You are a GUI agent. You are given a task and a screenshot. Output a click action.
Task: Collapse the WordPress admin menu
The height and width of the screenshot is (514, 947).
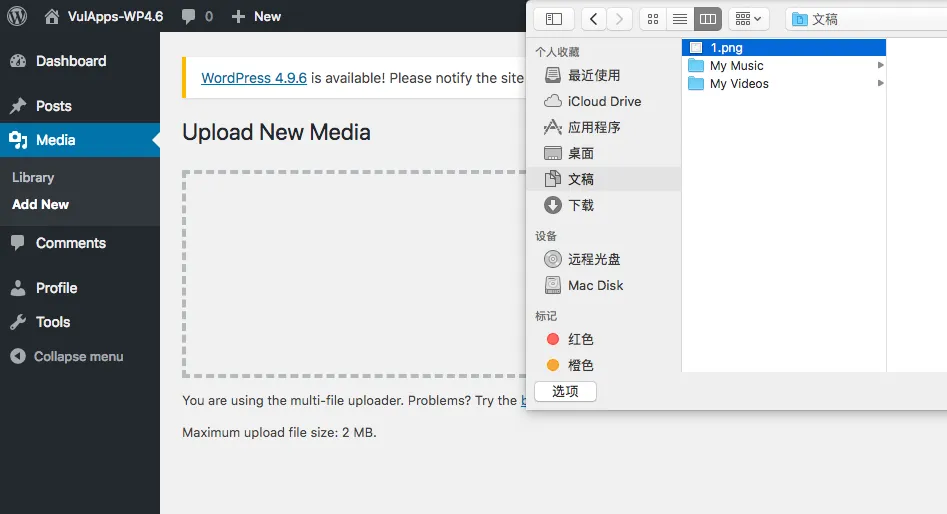[x=78, y=357]
